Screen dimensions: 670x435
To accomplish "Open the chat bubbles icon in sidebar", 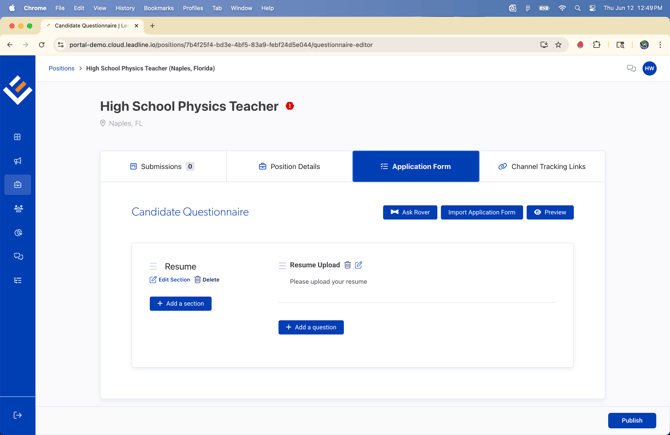I will 17,257.
